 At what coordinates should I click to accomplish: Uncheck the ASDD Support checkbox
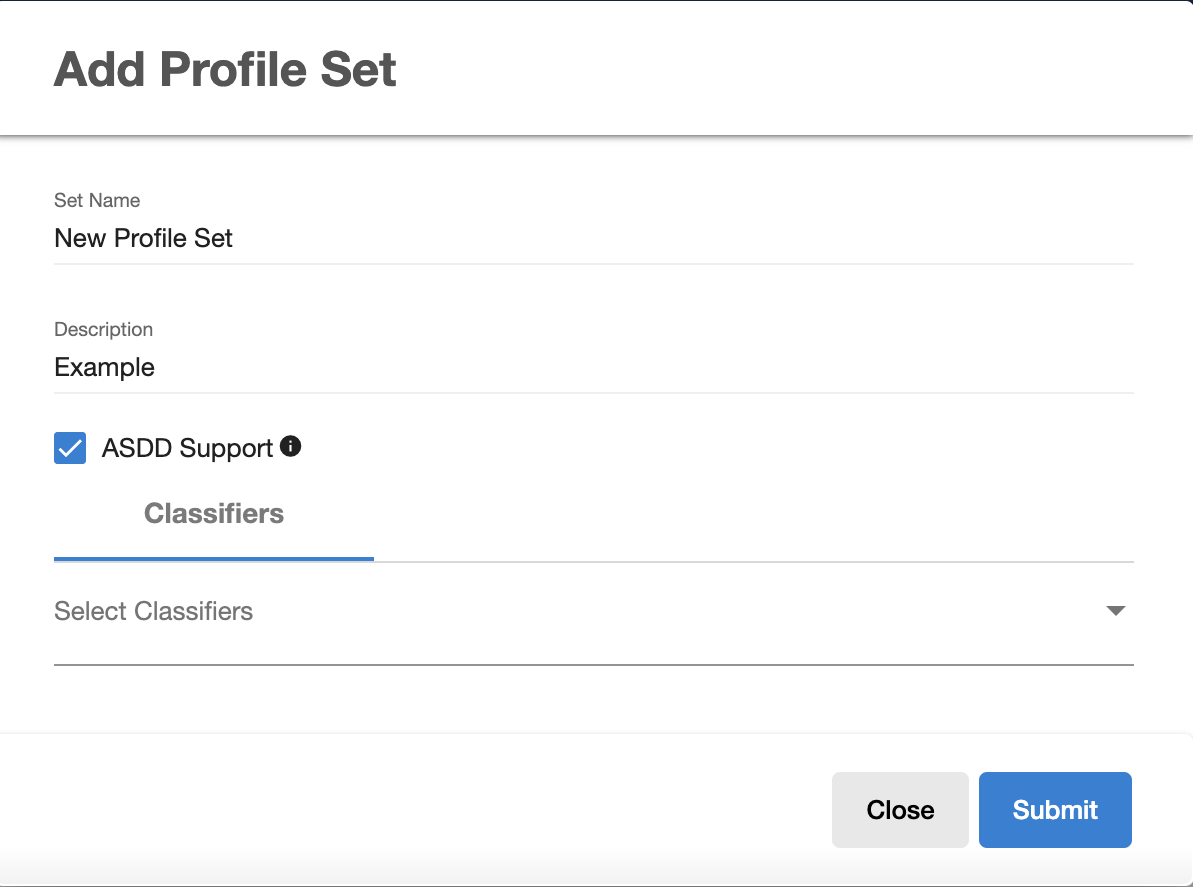click(70, 448)
